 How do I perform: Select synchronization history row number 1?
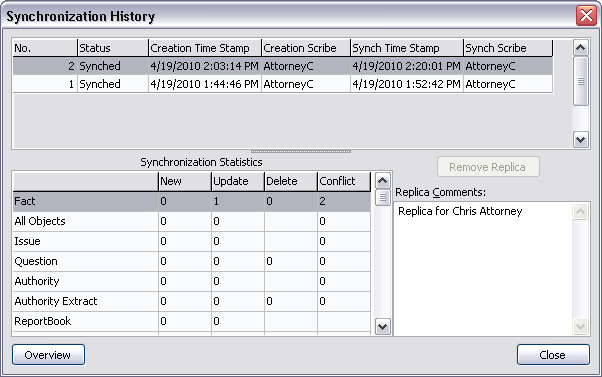pos(283,84)
